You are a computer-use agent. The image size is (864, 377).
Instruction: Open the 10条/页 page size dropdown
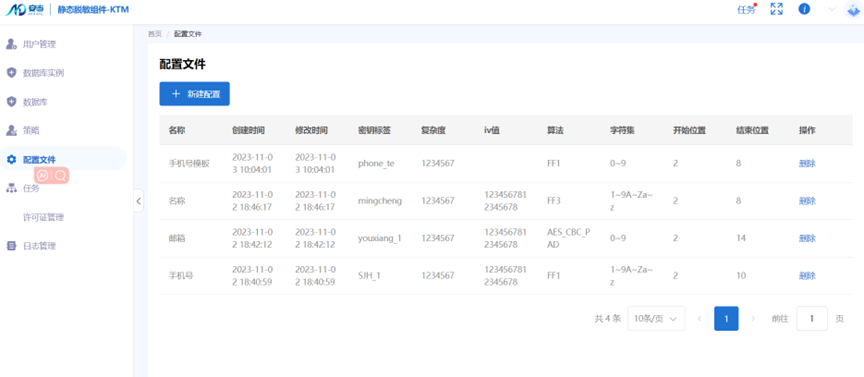pos(656,319)
